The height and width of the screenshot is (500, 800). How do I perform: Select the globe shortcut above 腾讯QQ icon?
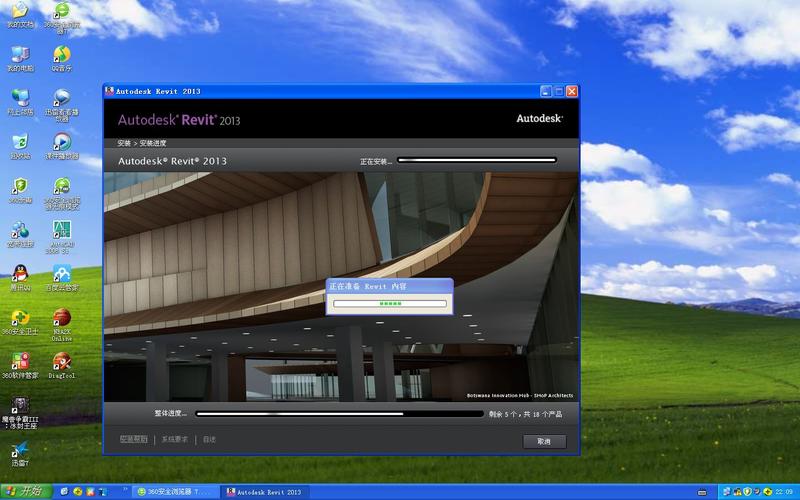(x=20, y=234)
